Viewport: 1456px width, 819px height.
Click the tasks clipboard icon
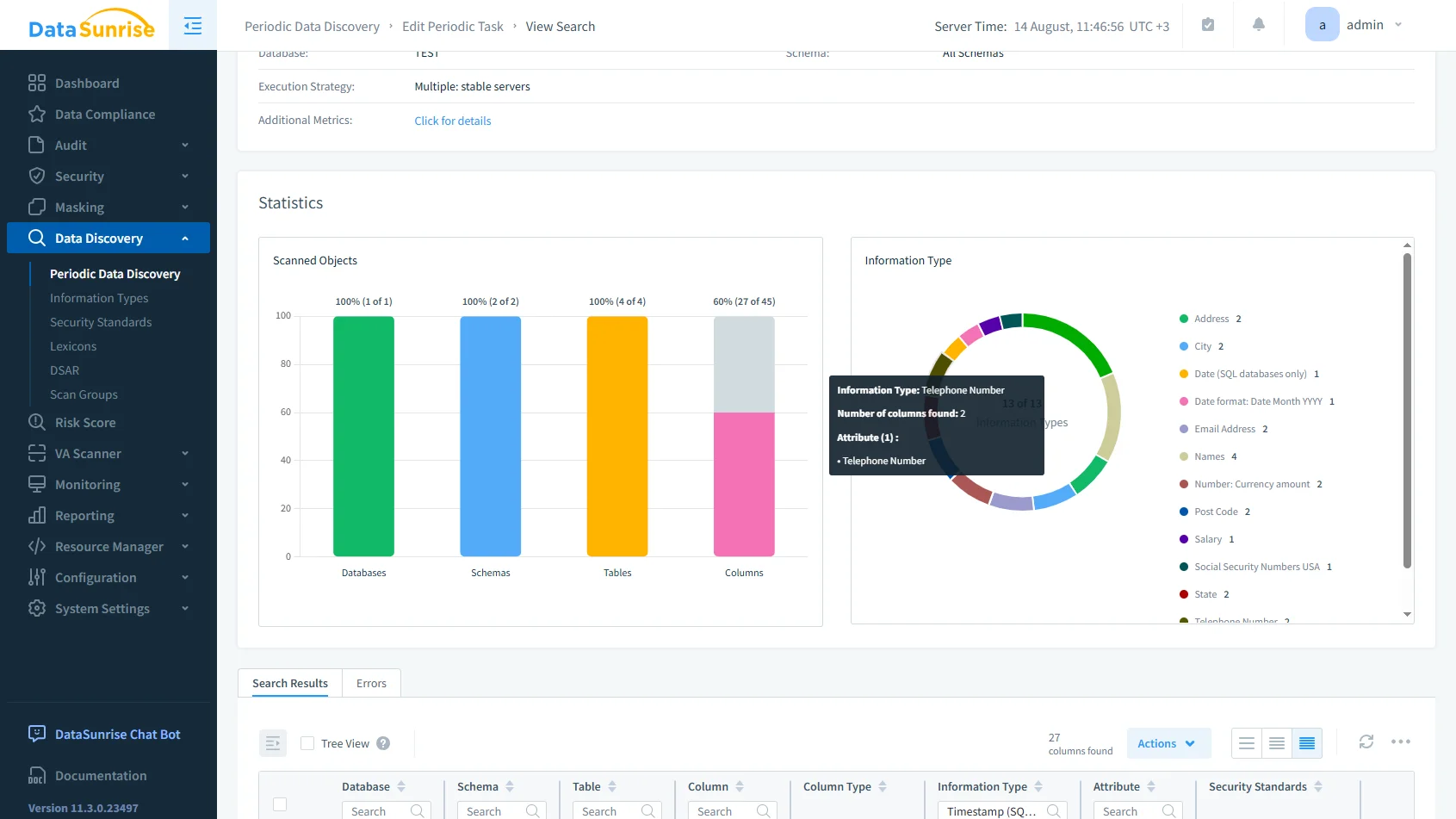coord(1207,25)
